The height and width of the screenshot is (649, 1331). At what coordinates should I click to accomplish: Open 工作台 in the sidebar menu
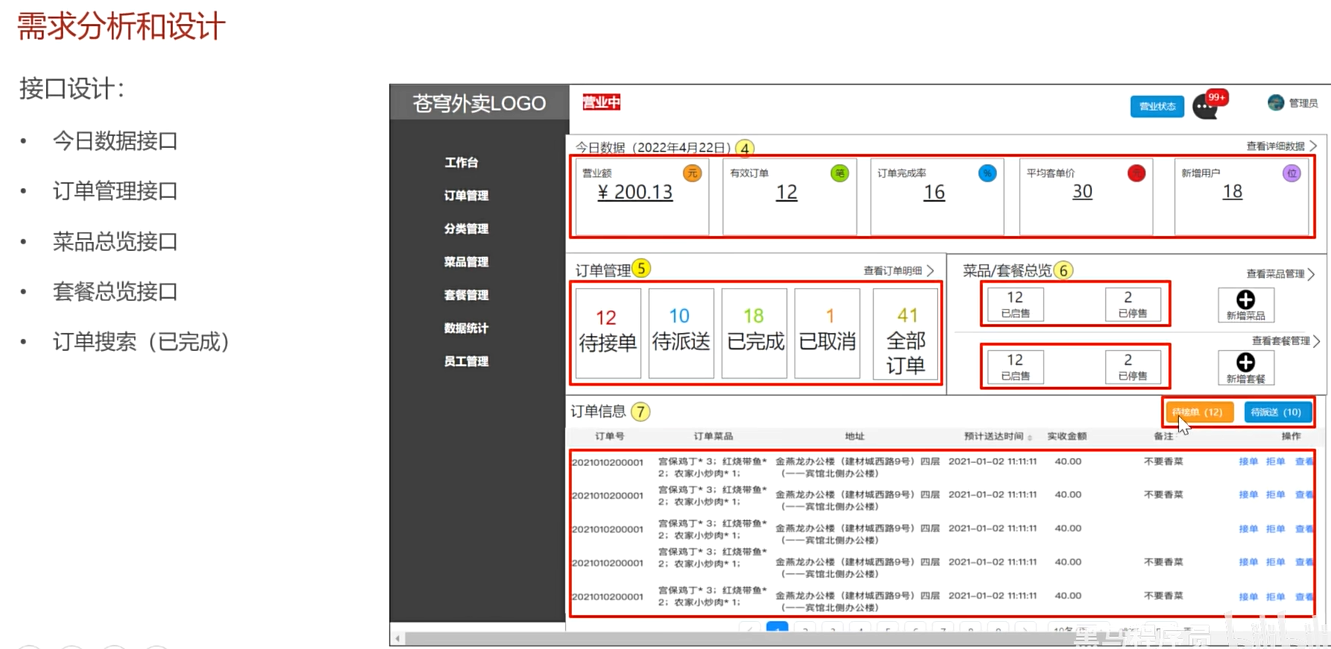(462, 163)
